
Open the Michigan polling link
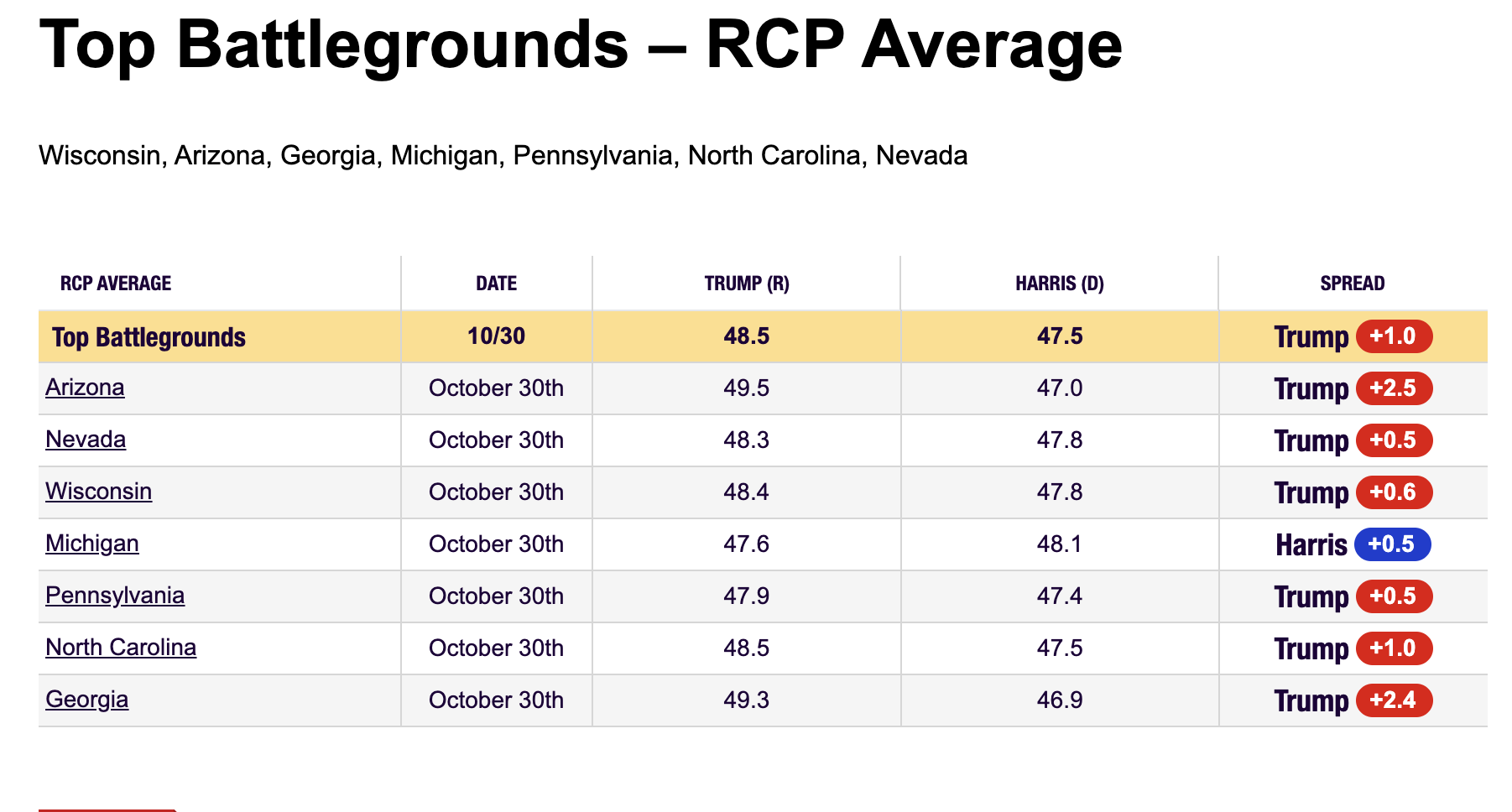92,544
